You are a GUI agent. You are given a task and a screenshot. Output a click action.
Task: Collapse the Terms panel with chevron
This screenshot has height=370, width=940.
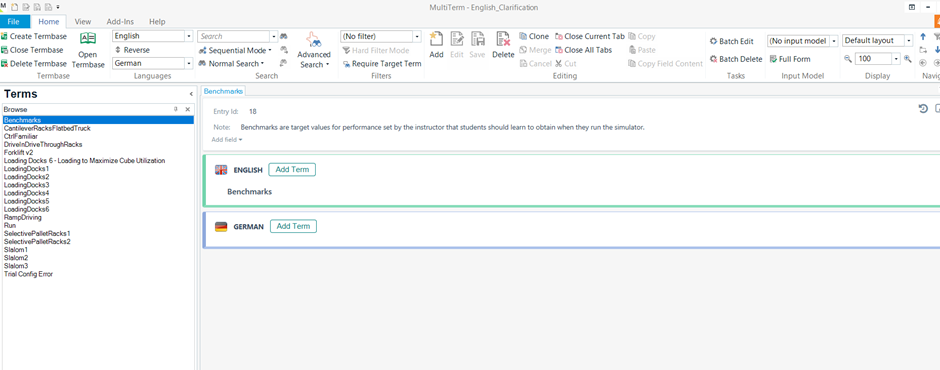pos(191,94)
